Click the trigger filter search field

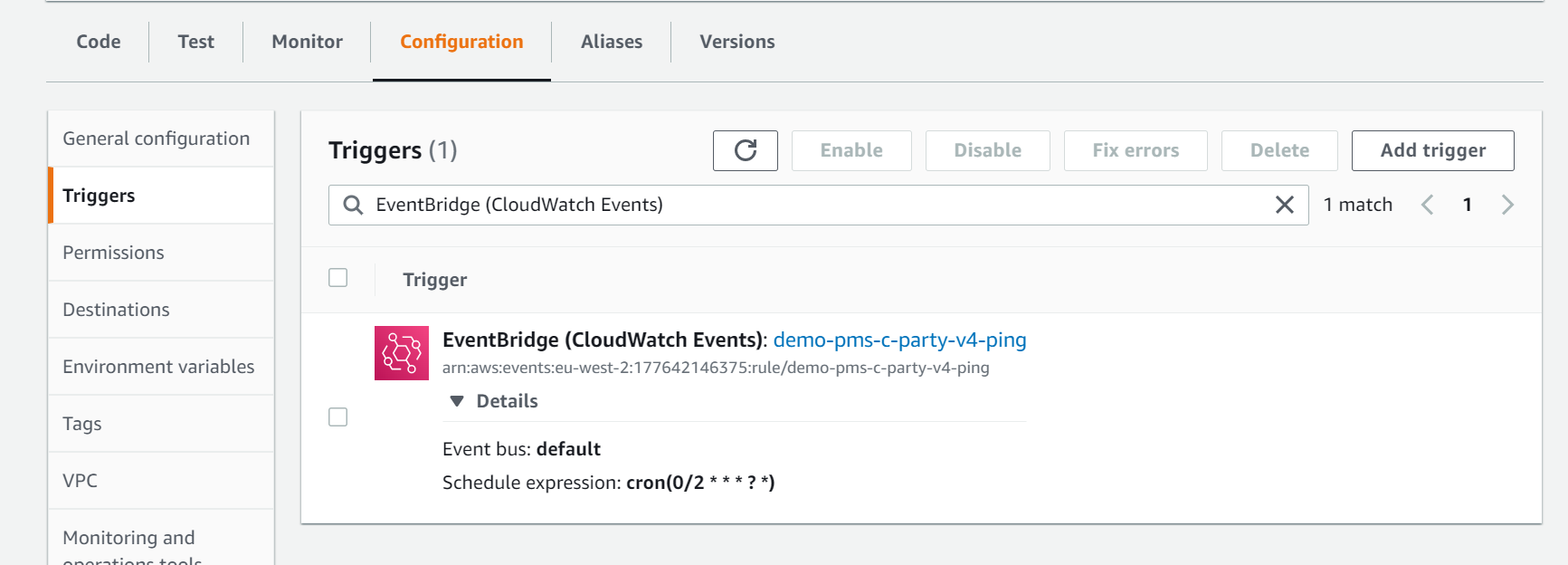click(814, 206)
